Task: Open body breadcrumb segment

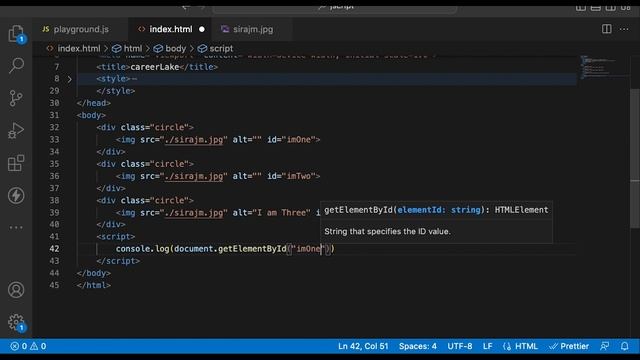Action: [170, 49]
